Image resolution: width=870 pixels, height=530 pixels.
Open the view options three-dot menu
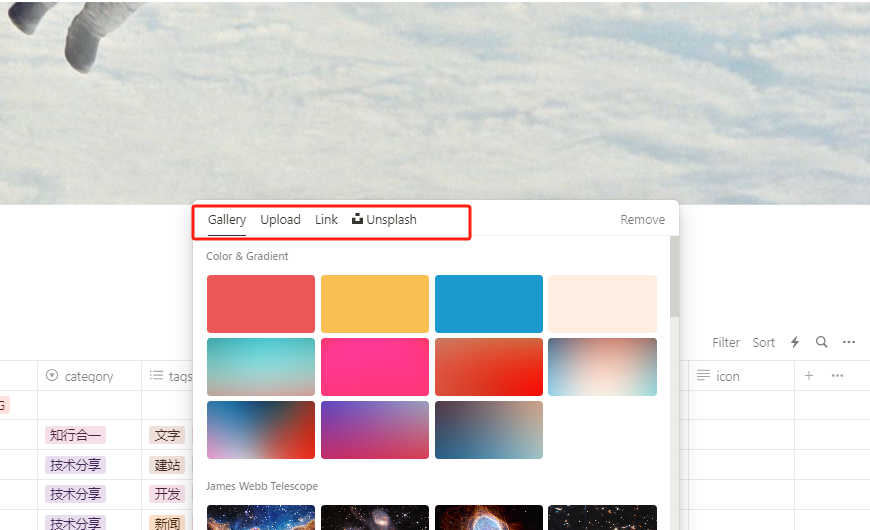click(x=849, y=342)
